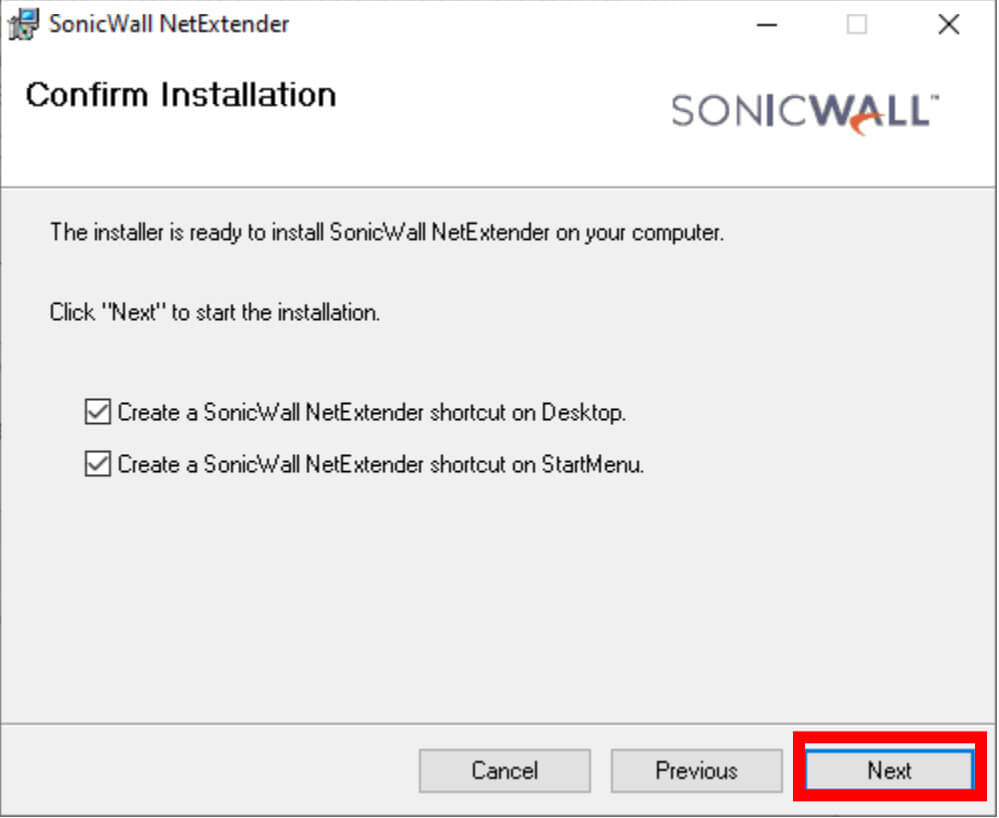Click the 'Click Next to start' instruction text
This screenshot has height=818, width=999.
click(x=215, y=313)
